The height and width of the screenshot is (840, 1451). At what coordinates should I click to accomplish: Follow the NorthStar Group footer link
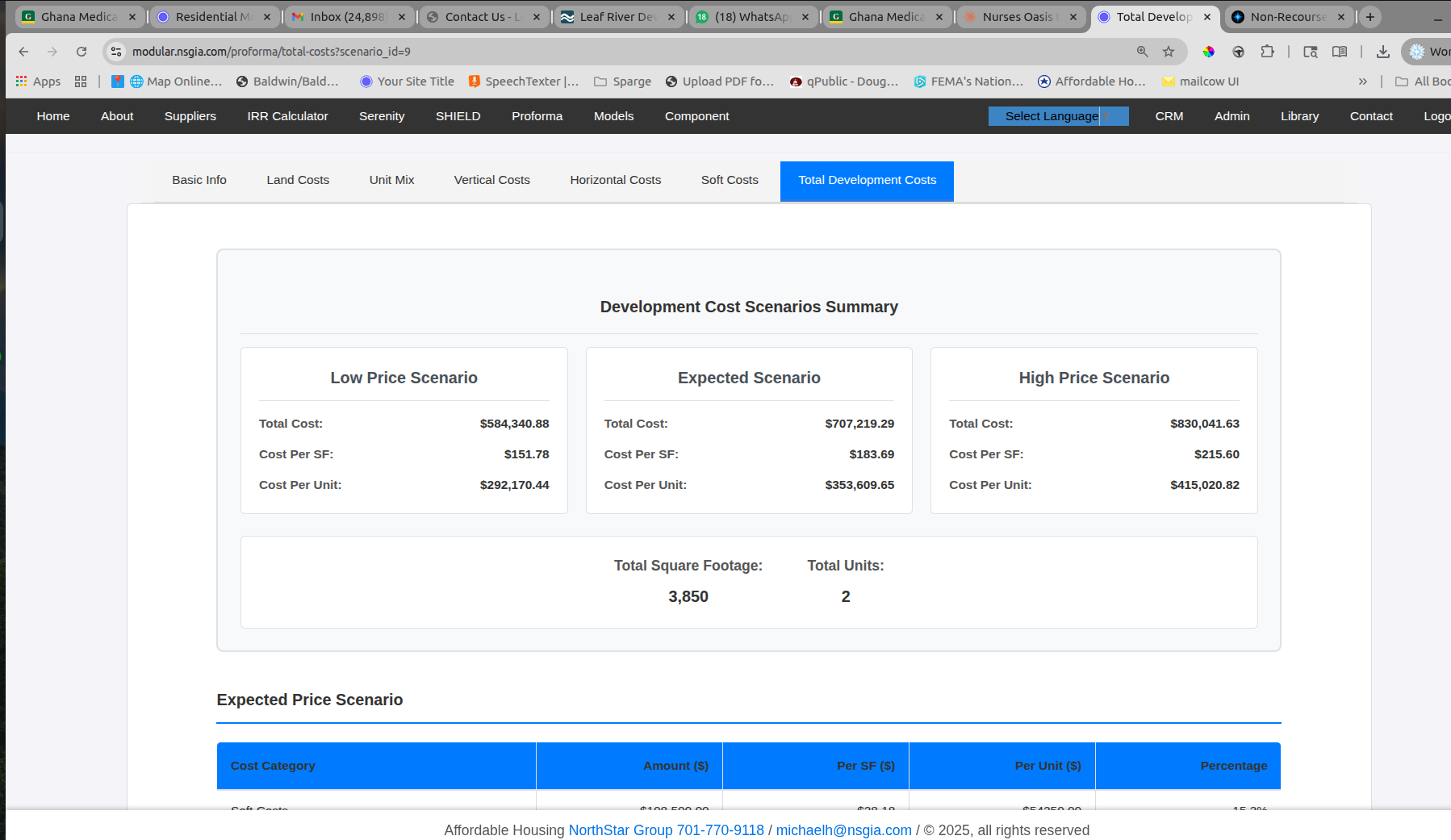point(620,830)
